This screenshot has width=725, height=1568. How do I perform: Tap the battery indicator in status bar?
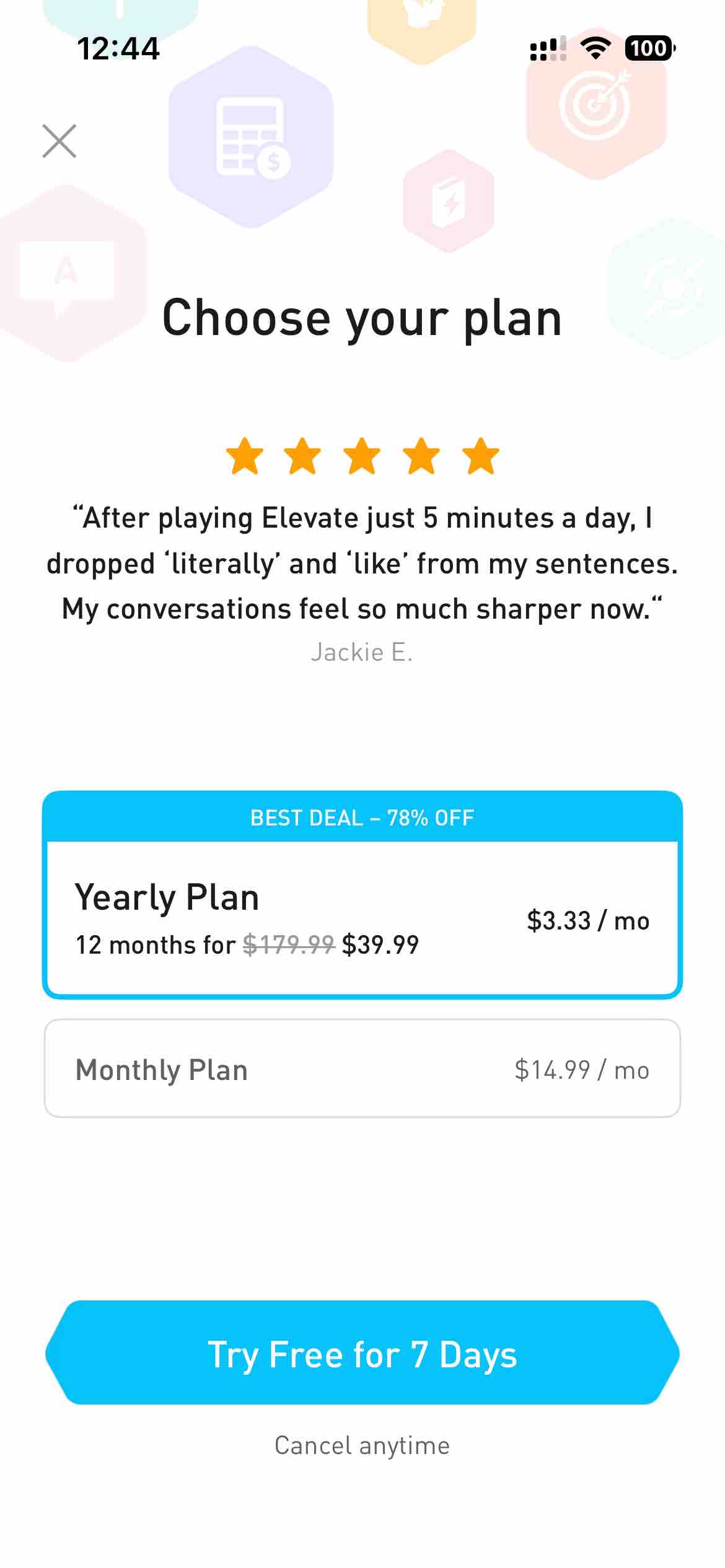pyautogui.click(x=649, y=48)
